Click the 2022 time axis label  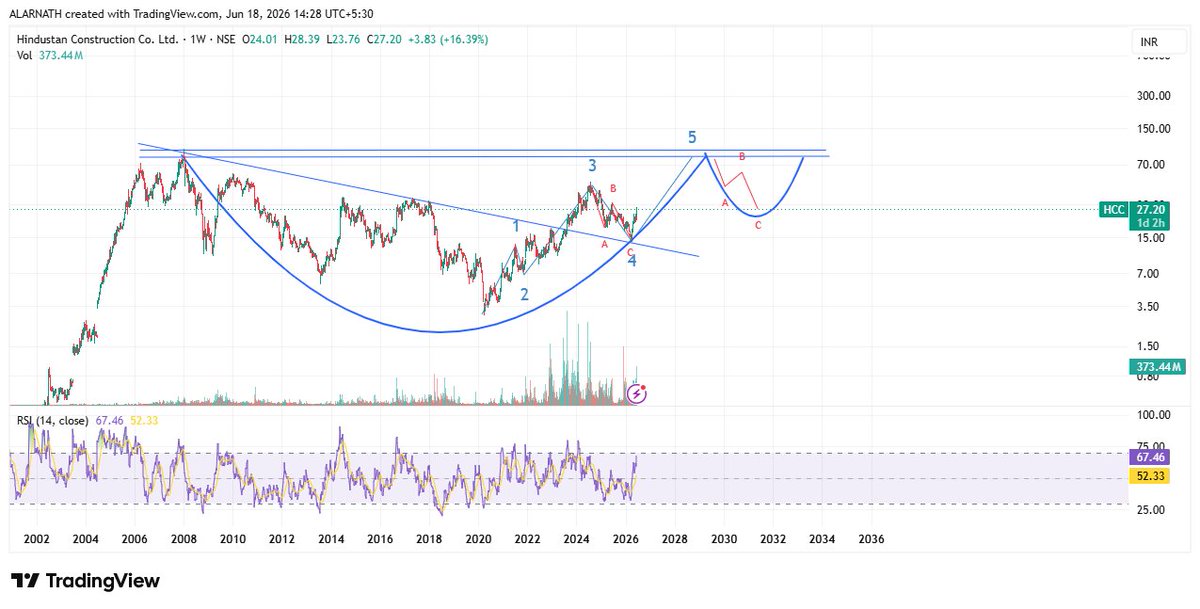[528, 539]
